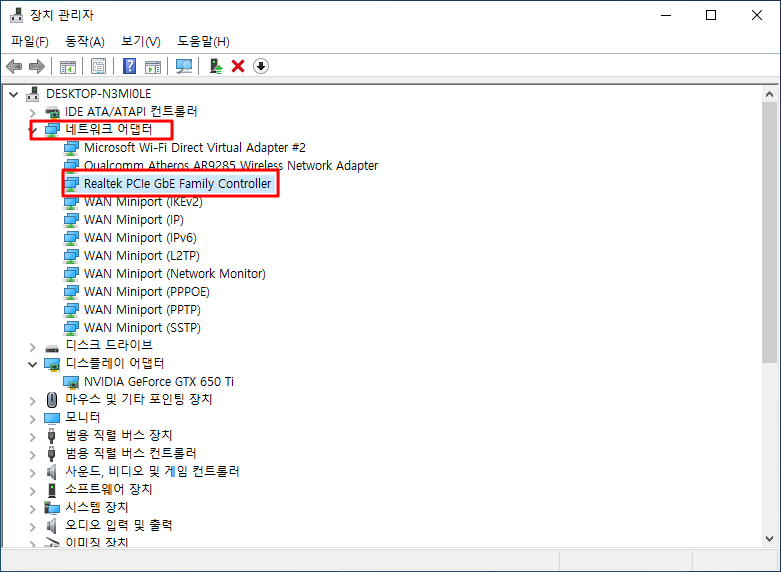The width and height of the screenshot is (781, 572).
Task: Click the vertical scrollbar thumb
Action: point(769,232)
